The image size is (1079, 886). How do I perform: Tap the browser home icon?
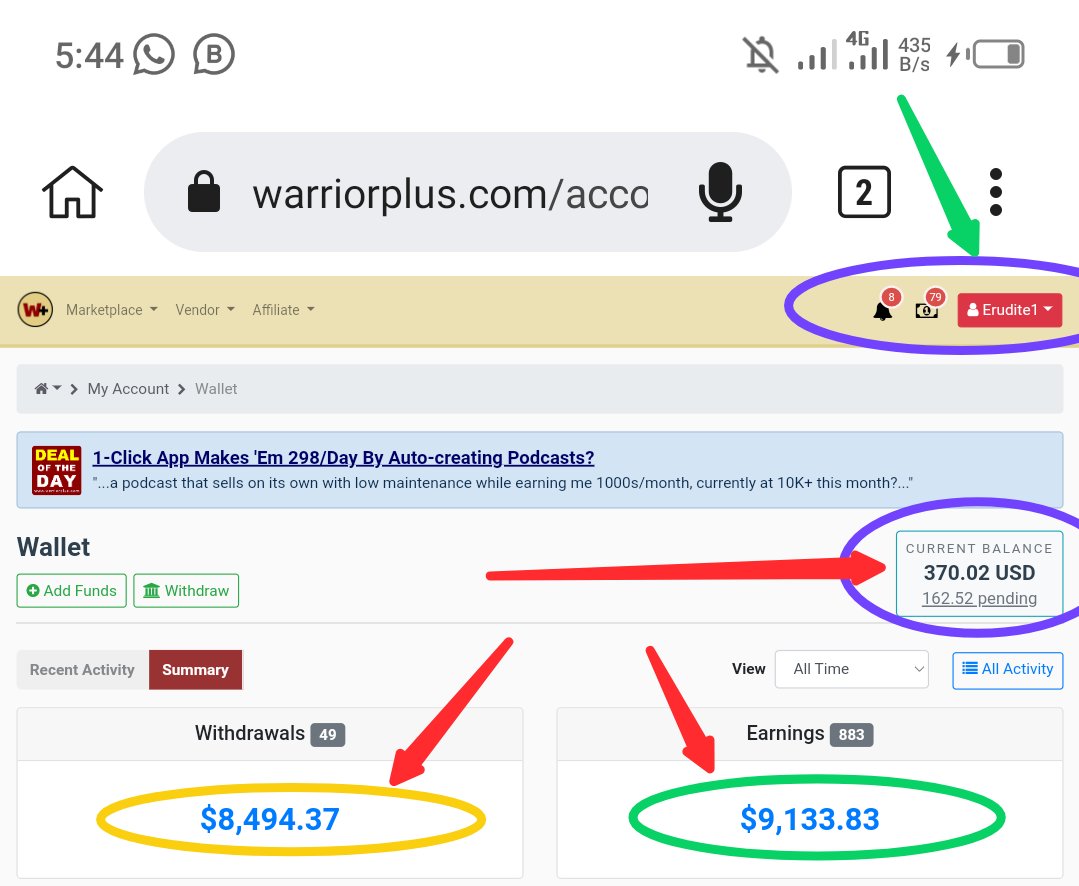point(72,192)
